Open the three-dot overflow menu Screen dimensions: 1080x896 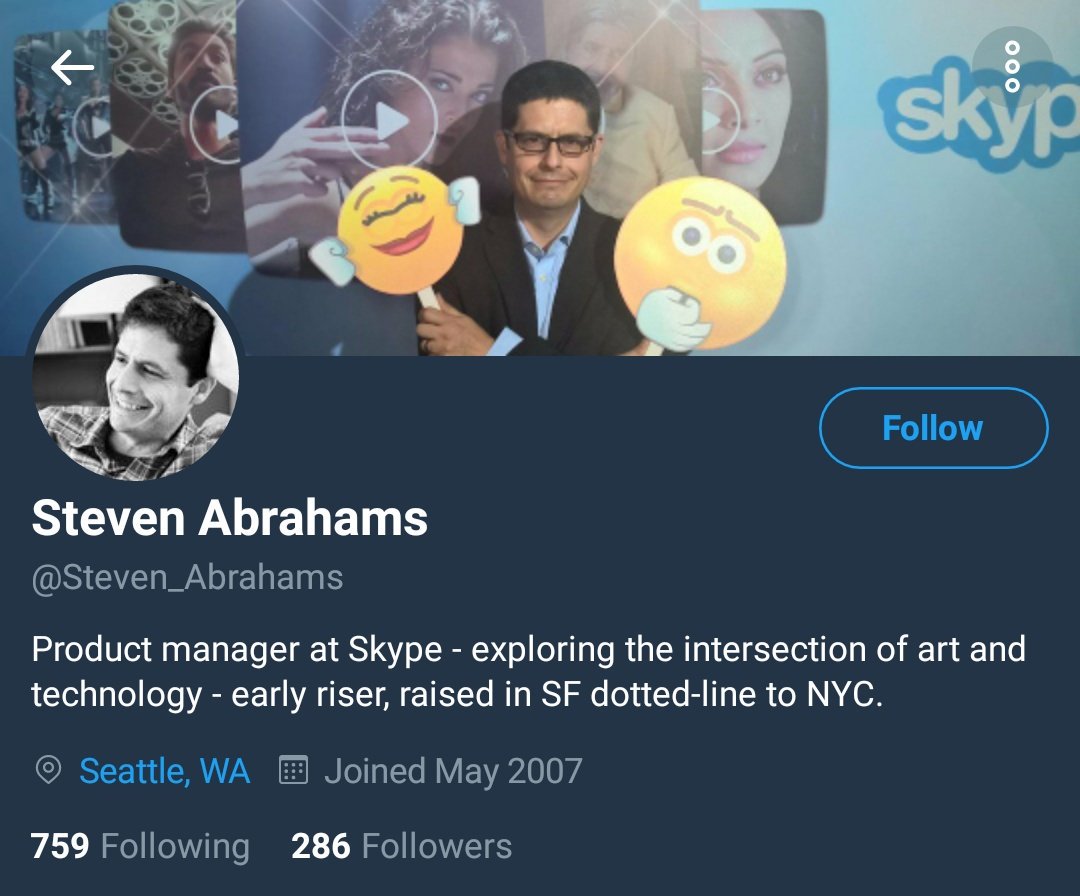(1012, 66)
